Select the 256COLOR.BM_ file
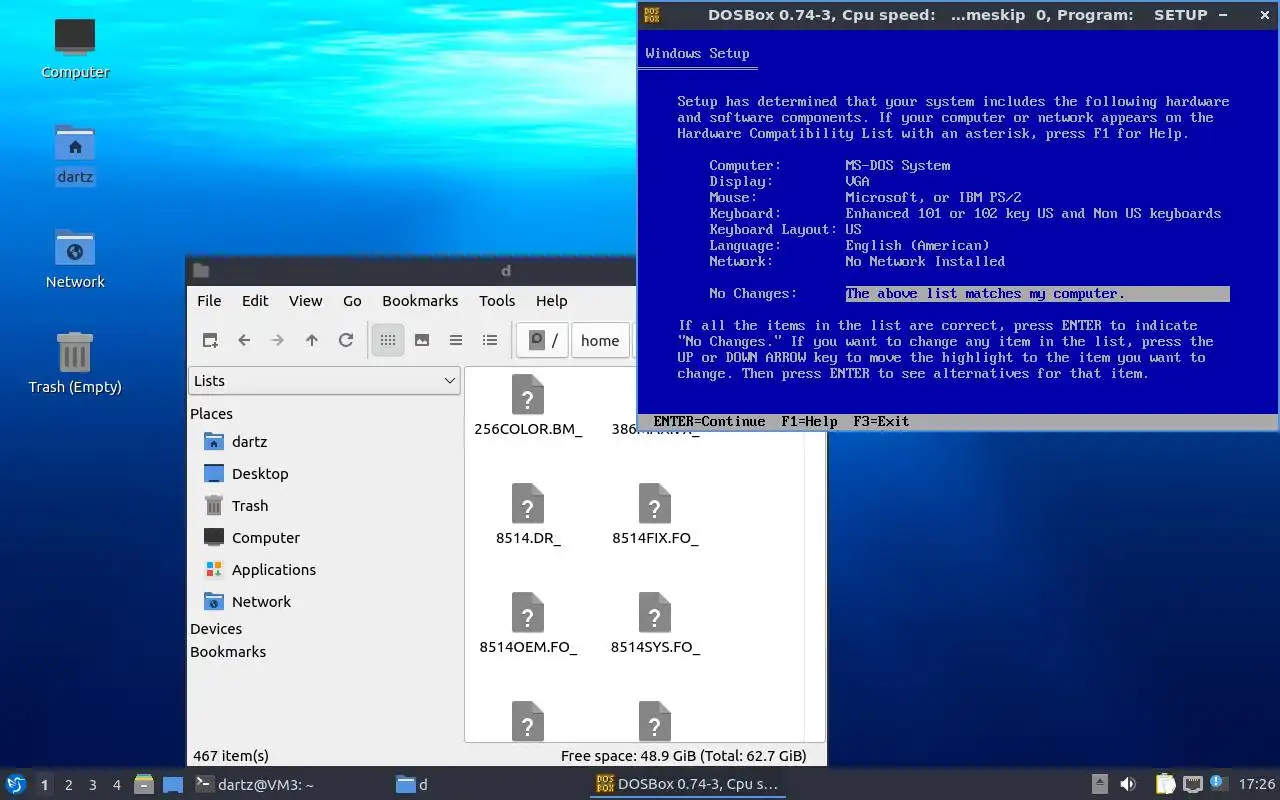The width and height of the screenshot is (1280, 800). click(528, 406)
